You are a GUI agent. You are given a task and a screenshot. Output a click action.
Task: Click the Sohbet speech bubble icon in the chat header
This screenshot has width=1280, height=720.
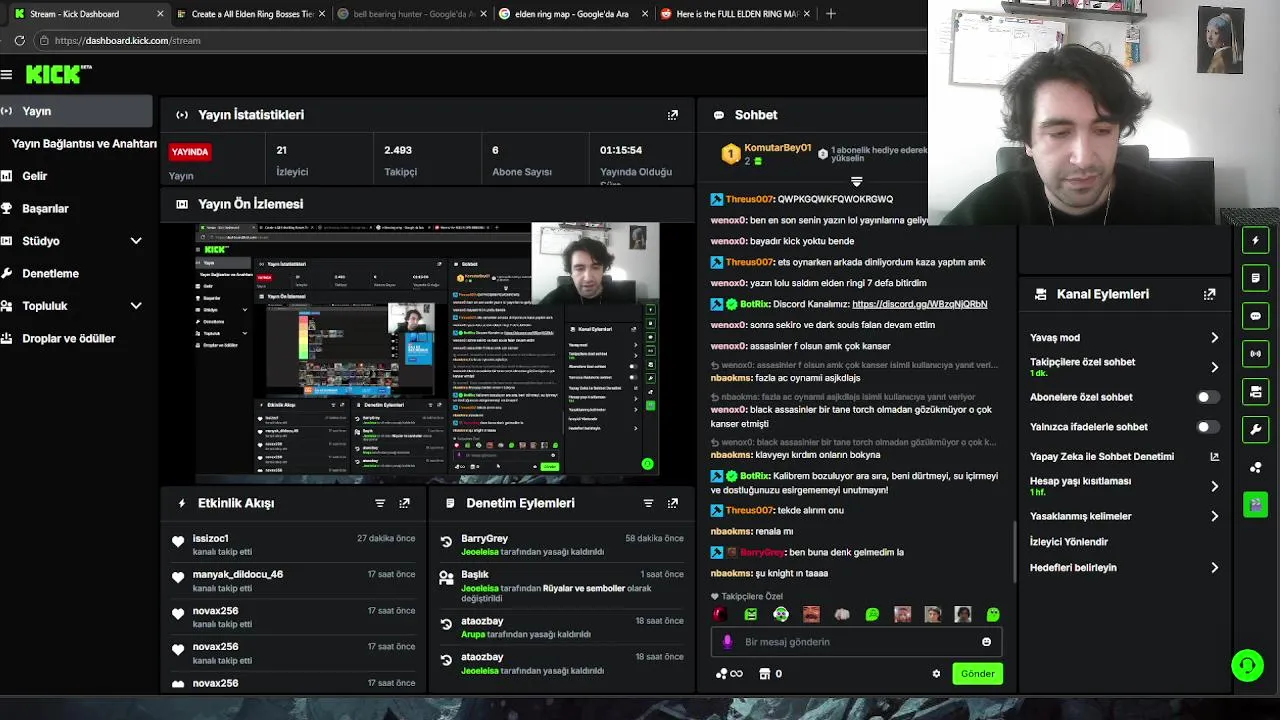tap(718, 115)
